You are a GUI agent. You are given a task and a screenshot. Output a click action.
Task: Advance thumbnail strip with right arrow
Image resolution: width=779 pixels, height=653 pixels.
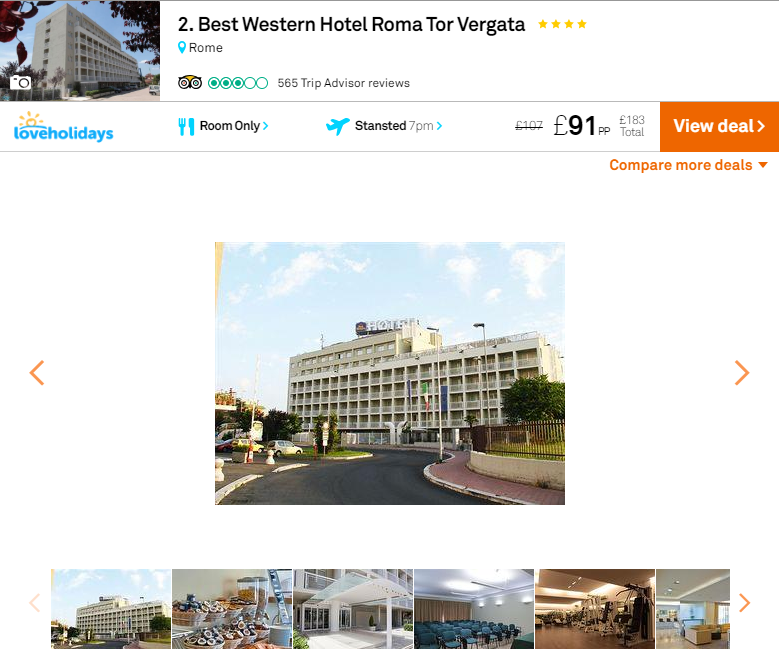pyautogui.click(x=744, y=603)
